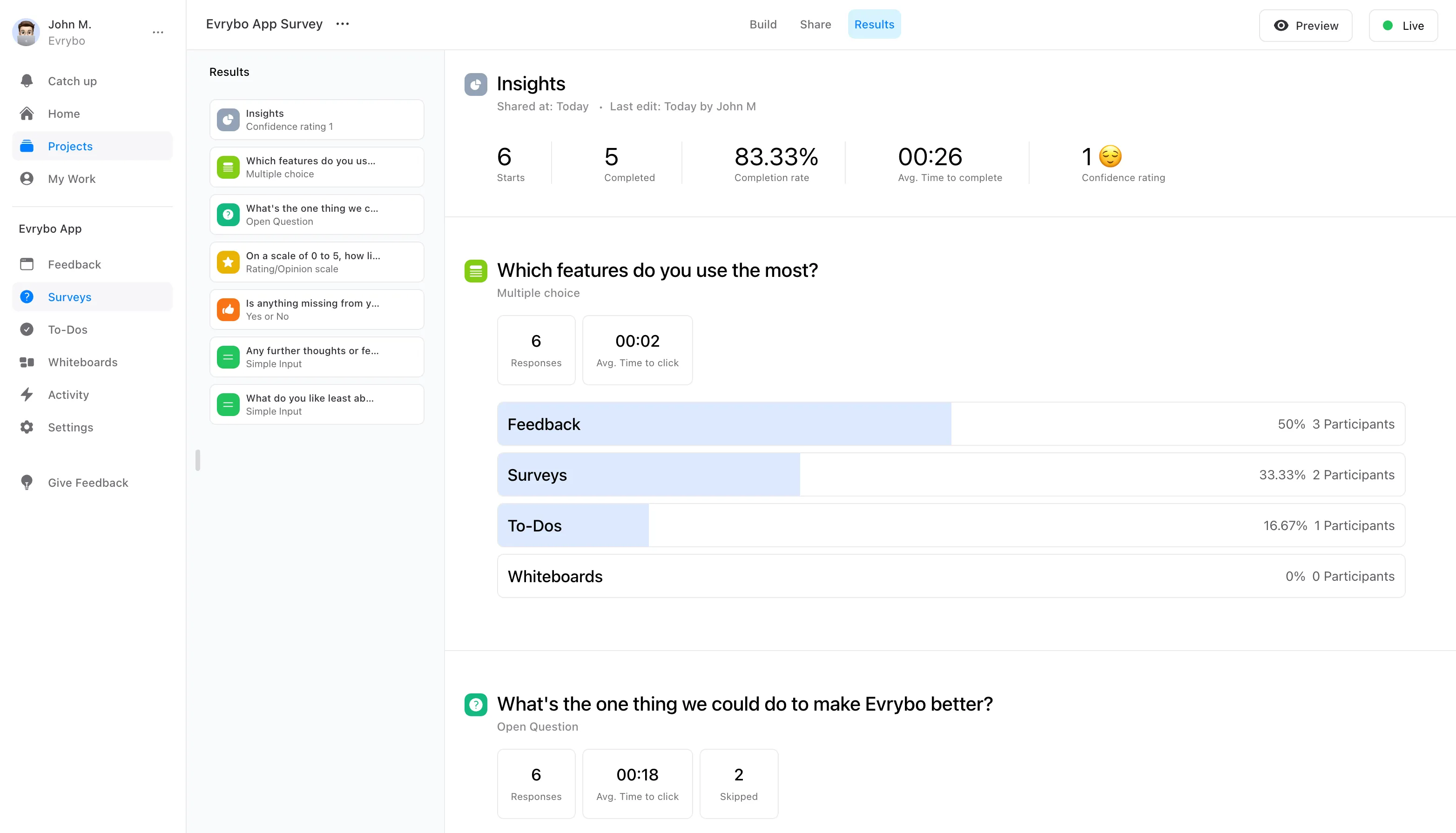Image resolution: width=1456 pixels, height=833 pixels.
Task: Switch to the Build tab
Action: tap(763, 24)
